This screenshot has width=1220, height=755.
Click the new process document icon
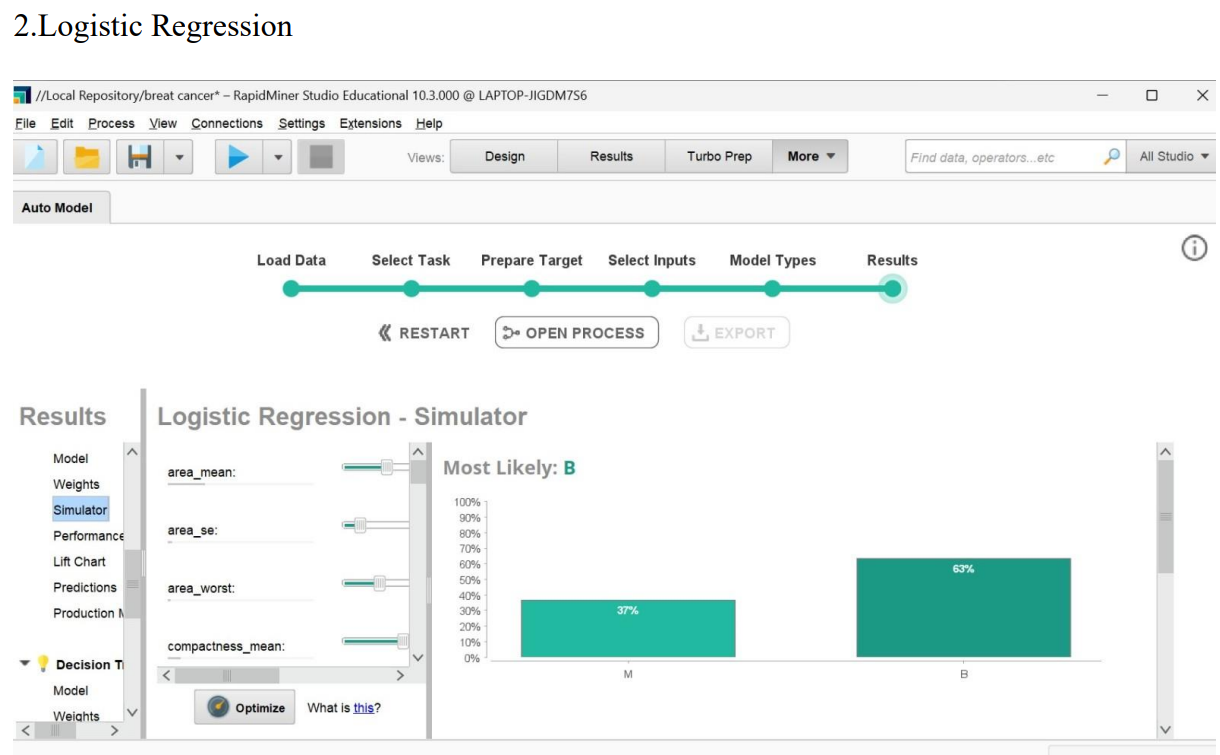[x=35, y=157]
